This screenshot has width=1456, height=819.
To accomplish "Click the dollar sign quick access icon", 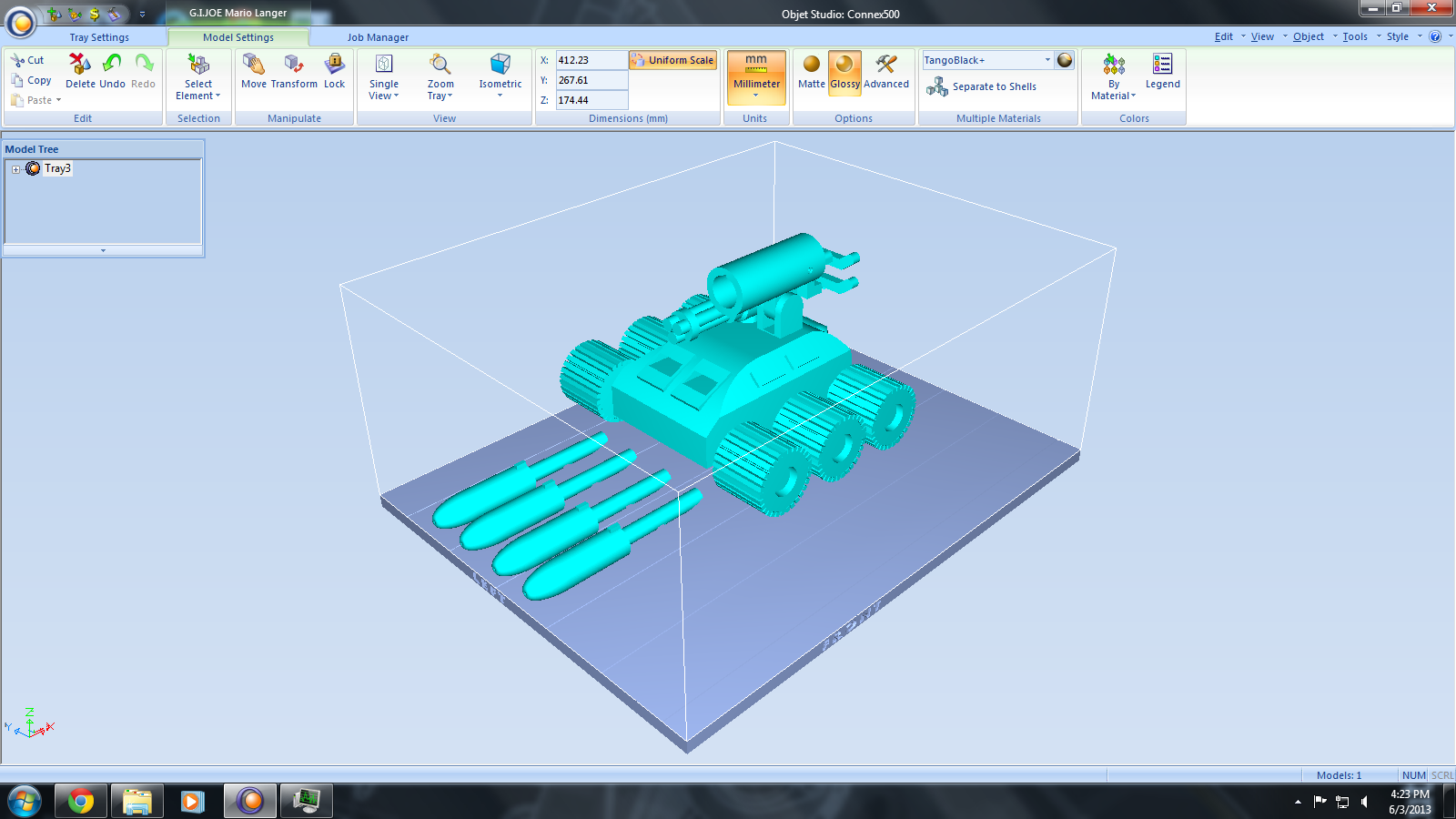I will [x=94, y=14].
